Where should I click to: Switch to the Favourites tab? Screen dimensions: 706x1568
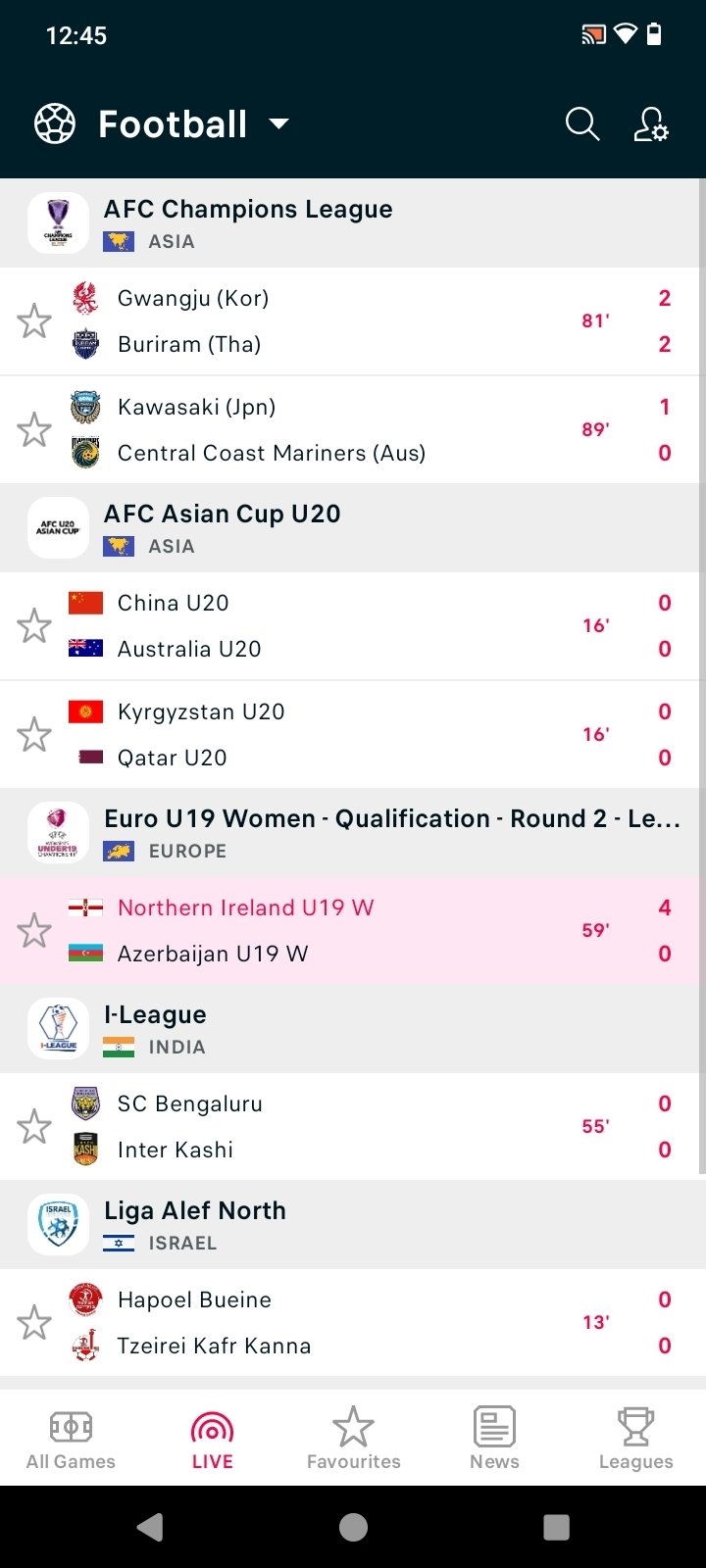353,1439
